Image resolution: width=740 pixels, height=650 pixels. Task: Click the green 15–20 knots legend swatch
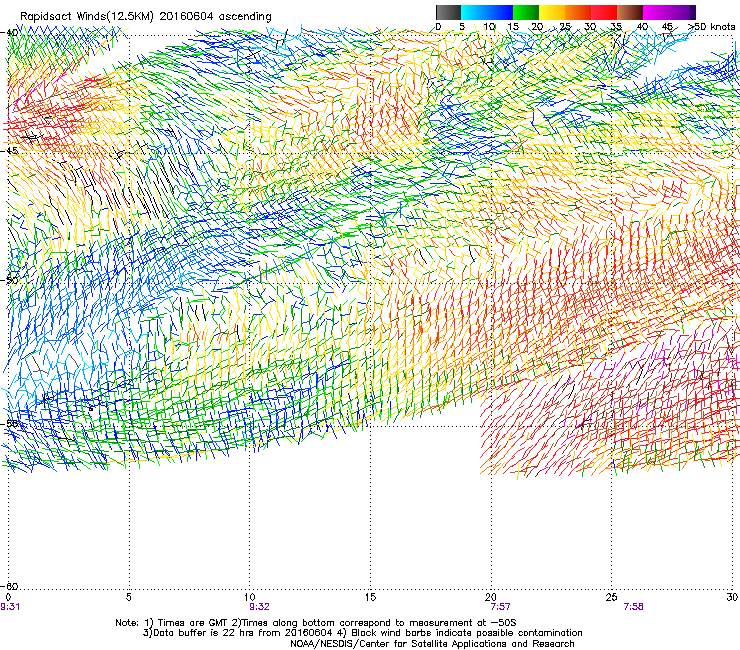(526, 12)
